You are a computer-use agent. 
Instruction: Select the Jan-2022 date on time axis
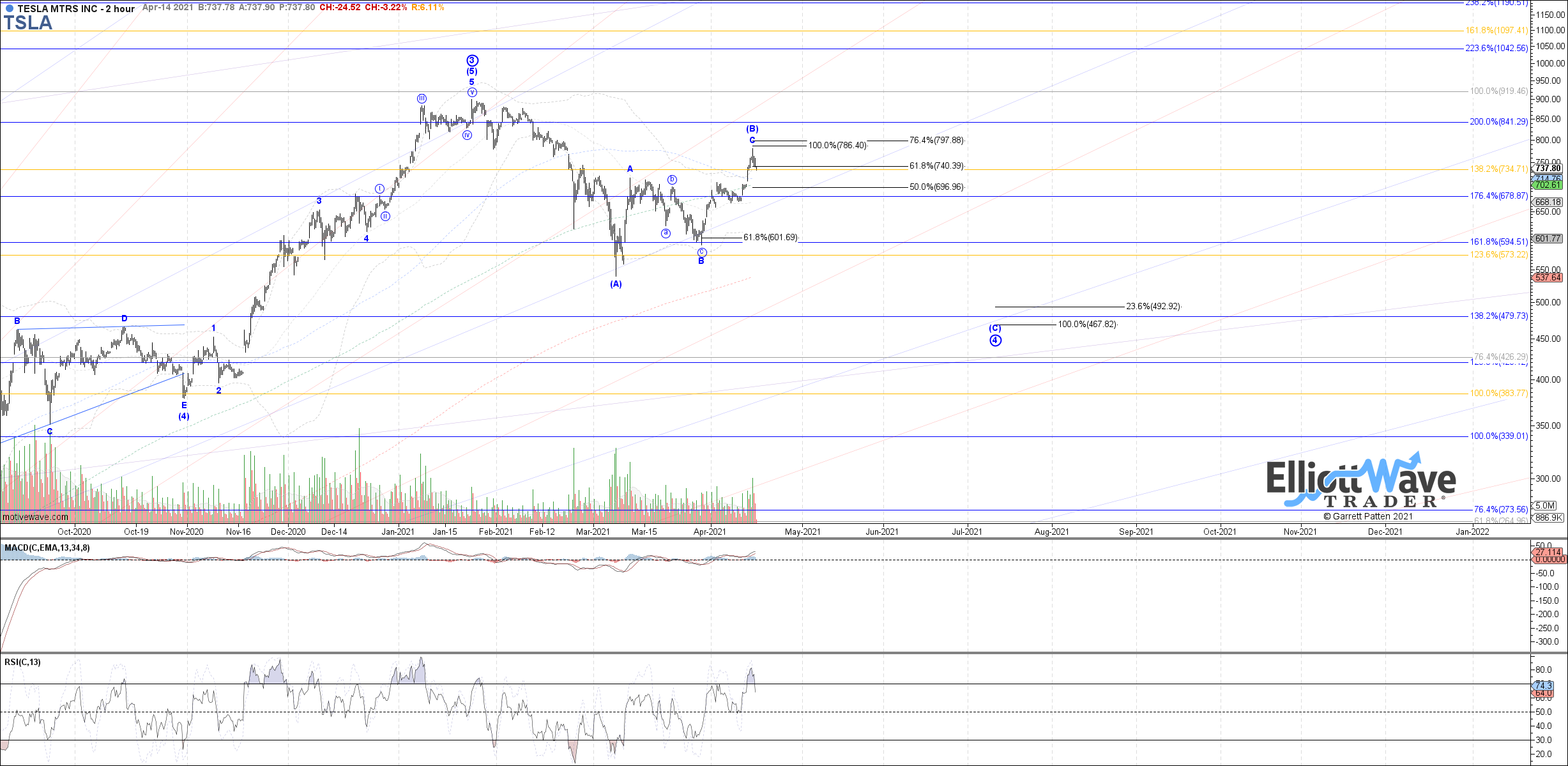(1472, 532)
